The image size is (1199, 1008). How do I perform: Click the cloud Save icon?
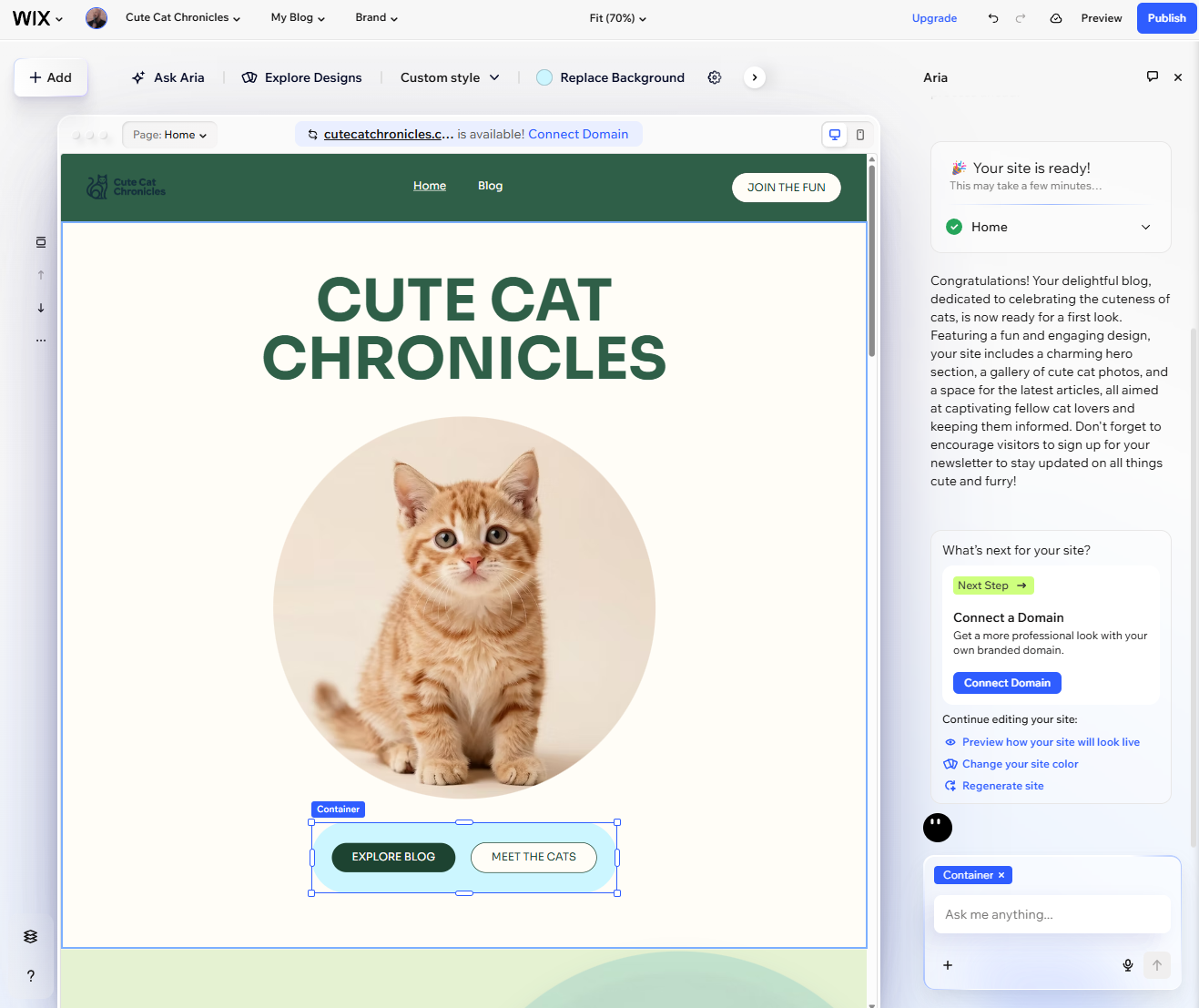(1055, 17)
